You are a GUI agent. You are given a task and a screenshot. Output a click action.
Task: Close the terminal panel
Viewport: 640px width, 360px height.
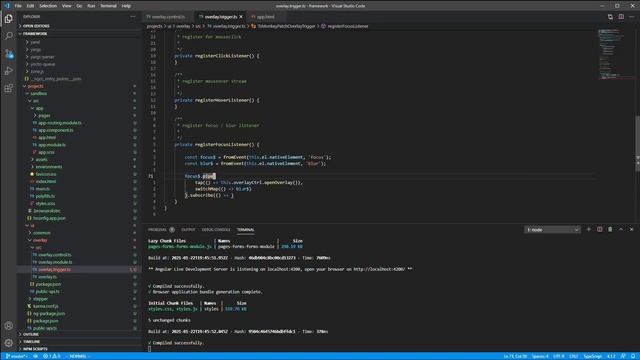(x=631, y=229)
